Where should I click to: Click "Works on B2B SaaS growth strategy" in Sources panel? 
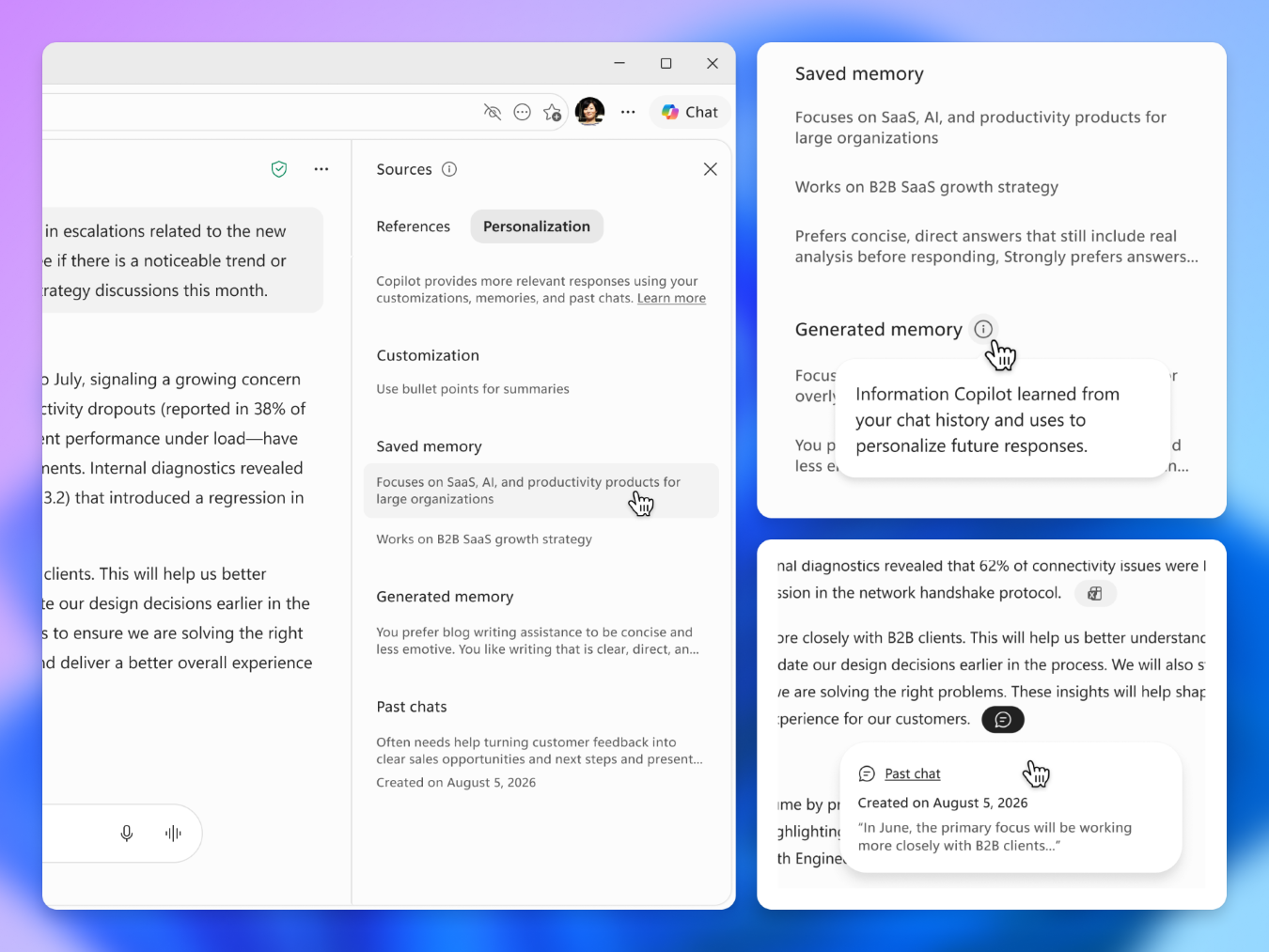(484, 539)
